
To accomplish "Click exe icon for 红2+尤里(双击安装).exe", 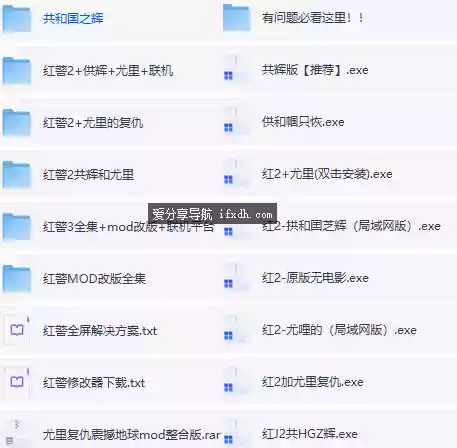I will pyautogui.click(x=236, y=172).
